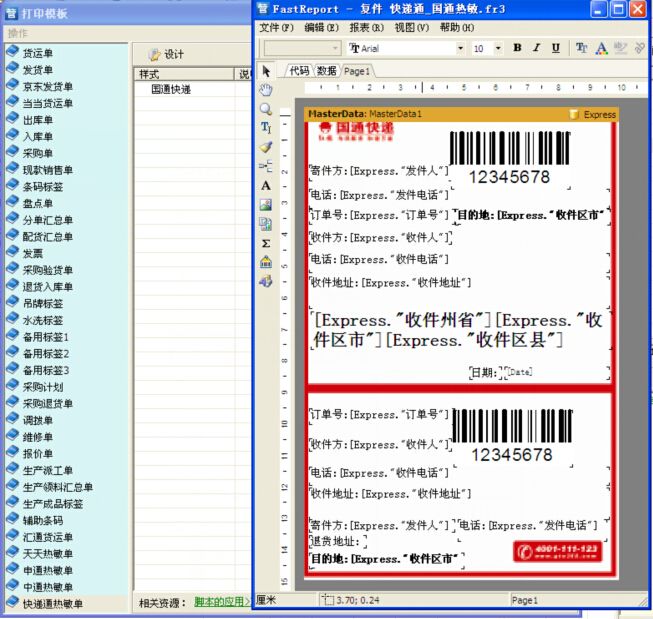
Task: Click the MasterData1 band header
Action: pos(461,114)
